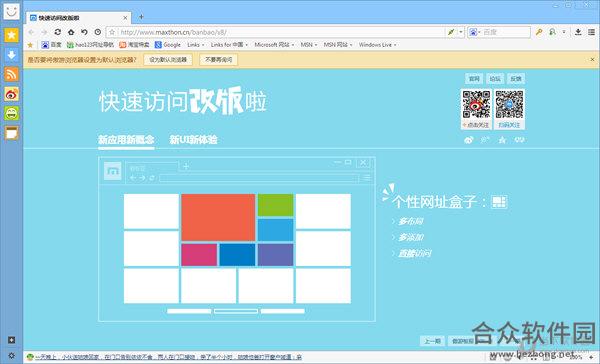The height and width of the screenshot is (364, 600).
Task: Share page to Weibo icon
Action: pos(468,140)
